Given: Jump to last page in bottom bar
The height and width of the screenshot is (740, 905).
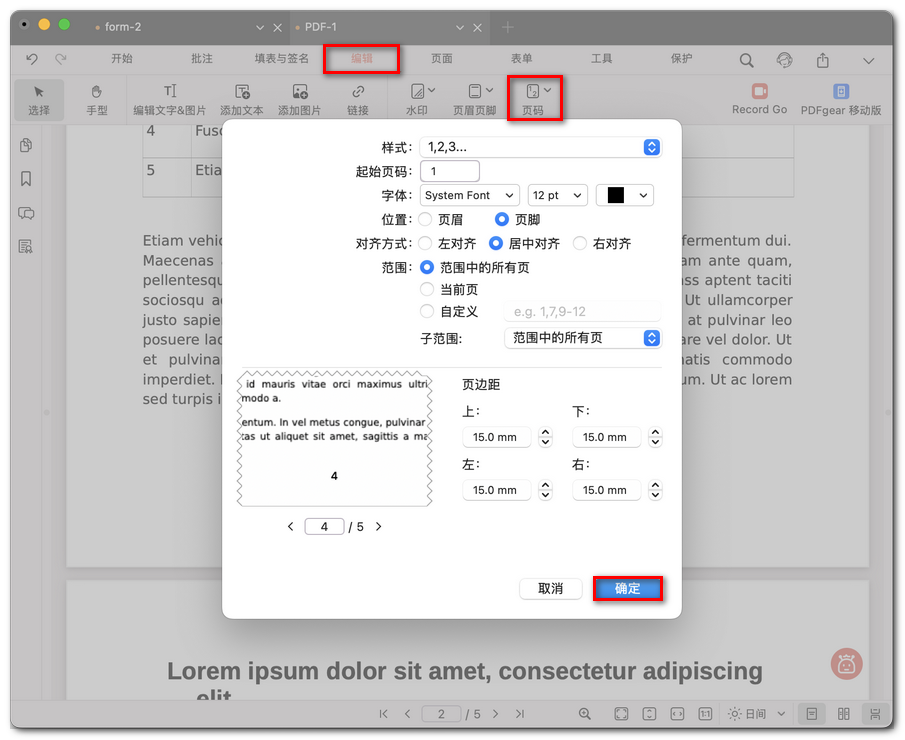Looking at the screenshot, I should [x=520, y=714].
